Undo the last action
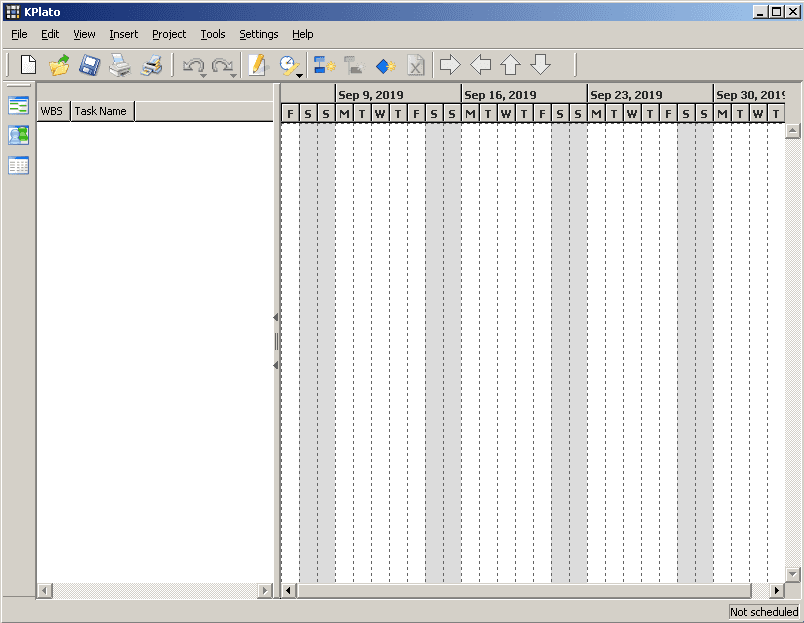The width and height of the screenshot is (804, 623). click(x=193, y=65)
